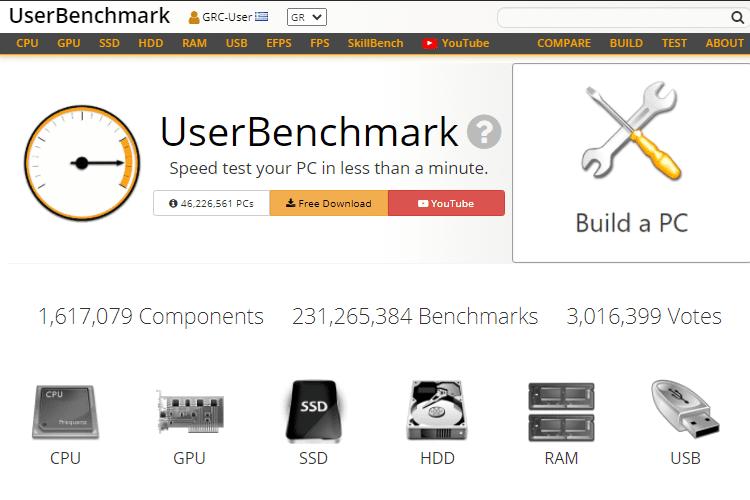This screenshot has height=500, width=750.
Task: Open the Build a PC tools tile
Action: click(631, 163)
